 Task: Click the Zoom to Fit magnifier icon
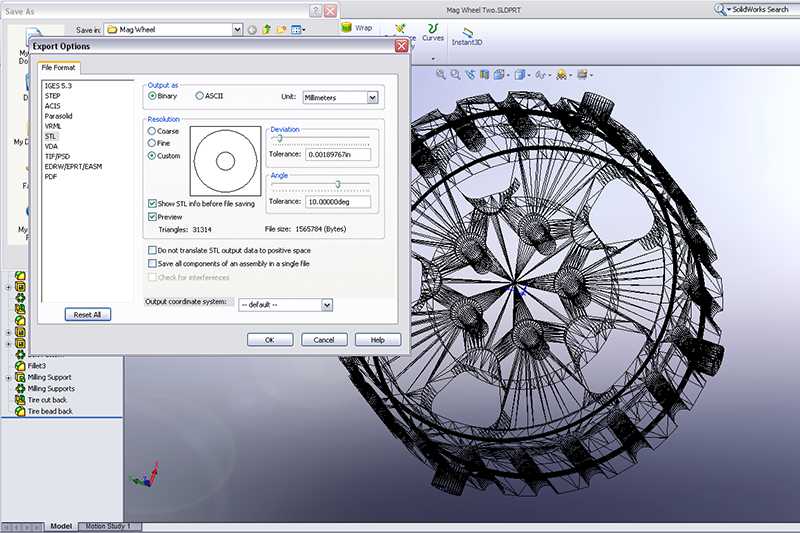441,74
